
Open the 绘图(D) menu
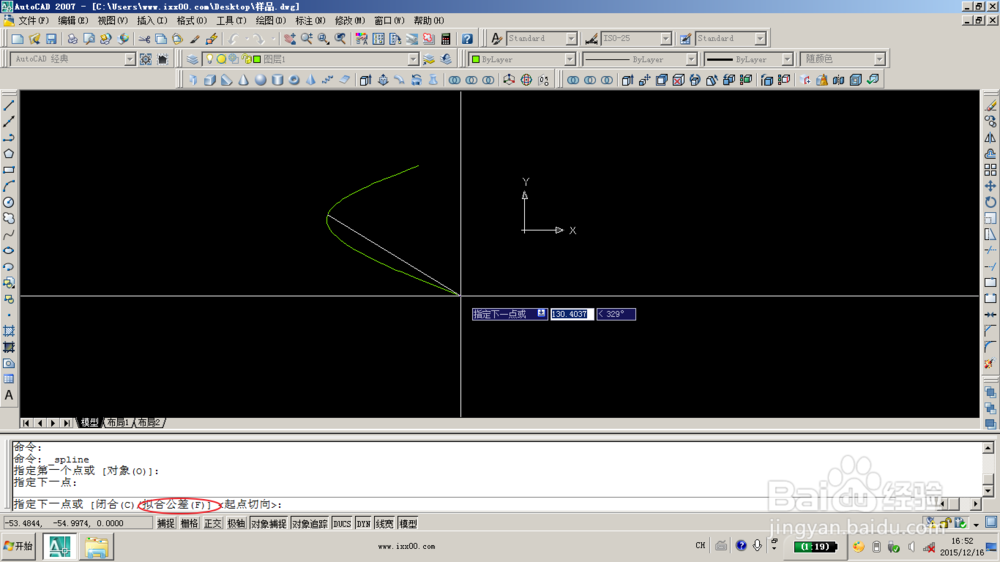(x=270, y=21)
